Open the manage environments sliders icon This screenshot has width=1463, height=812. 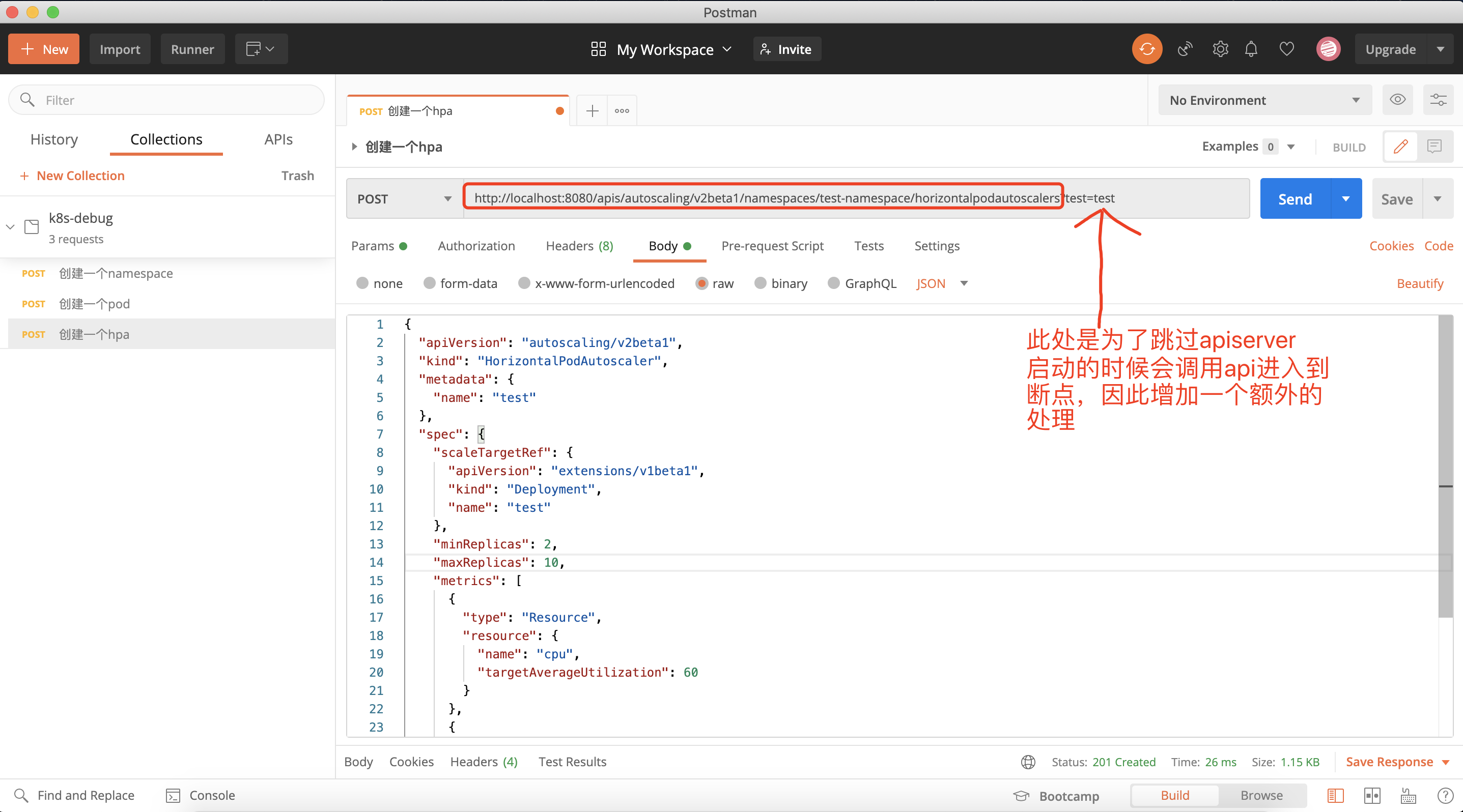(1438, 100)
